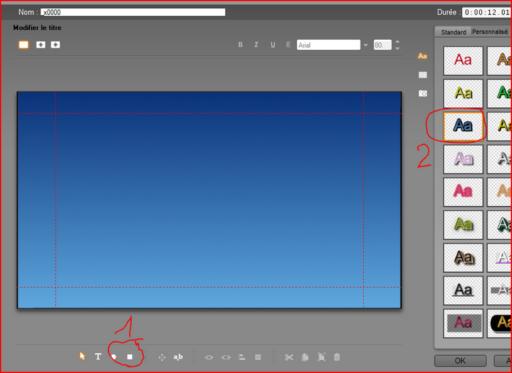Paste with the clipboard icon

321,357
